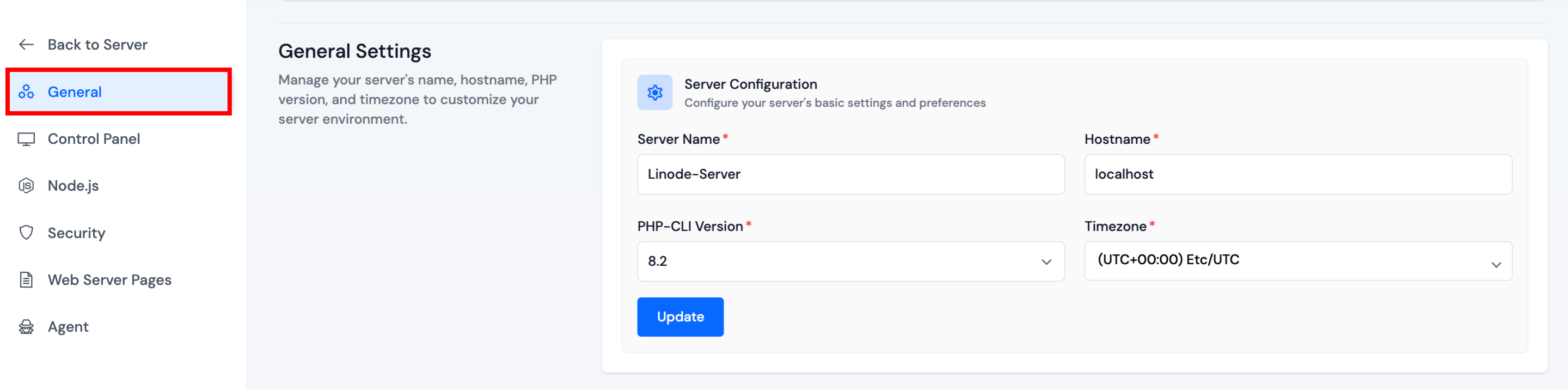The width and height of the screenshot is (1568, 390).
Task: Return via Back to Server link
Action: (97, 45)
